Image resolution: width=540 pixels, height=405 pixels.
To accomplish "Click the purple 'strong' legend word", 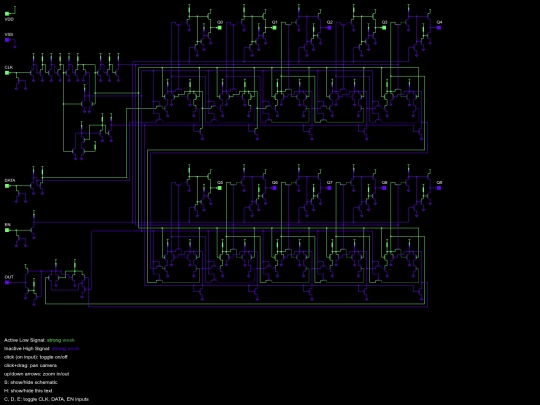I will [59, 349].
